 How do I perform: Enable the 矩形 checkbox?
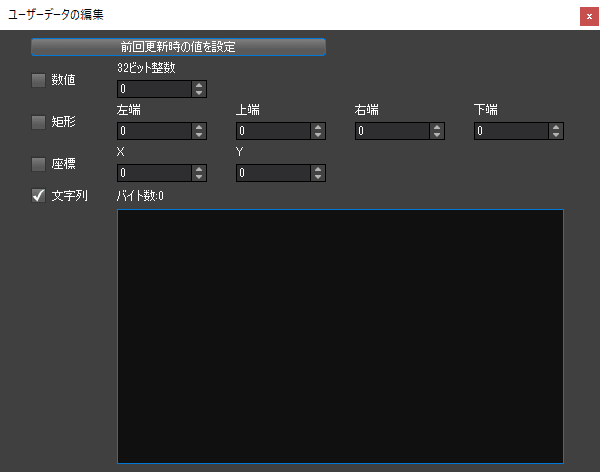click(38, 122)
